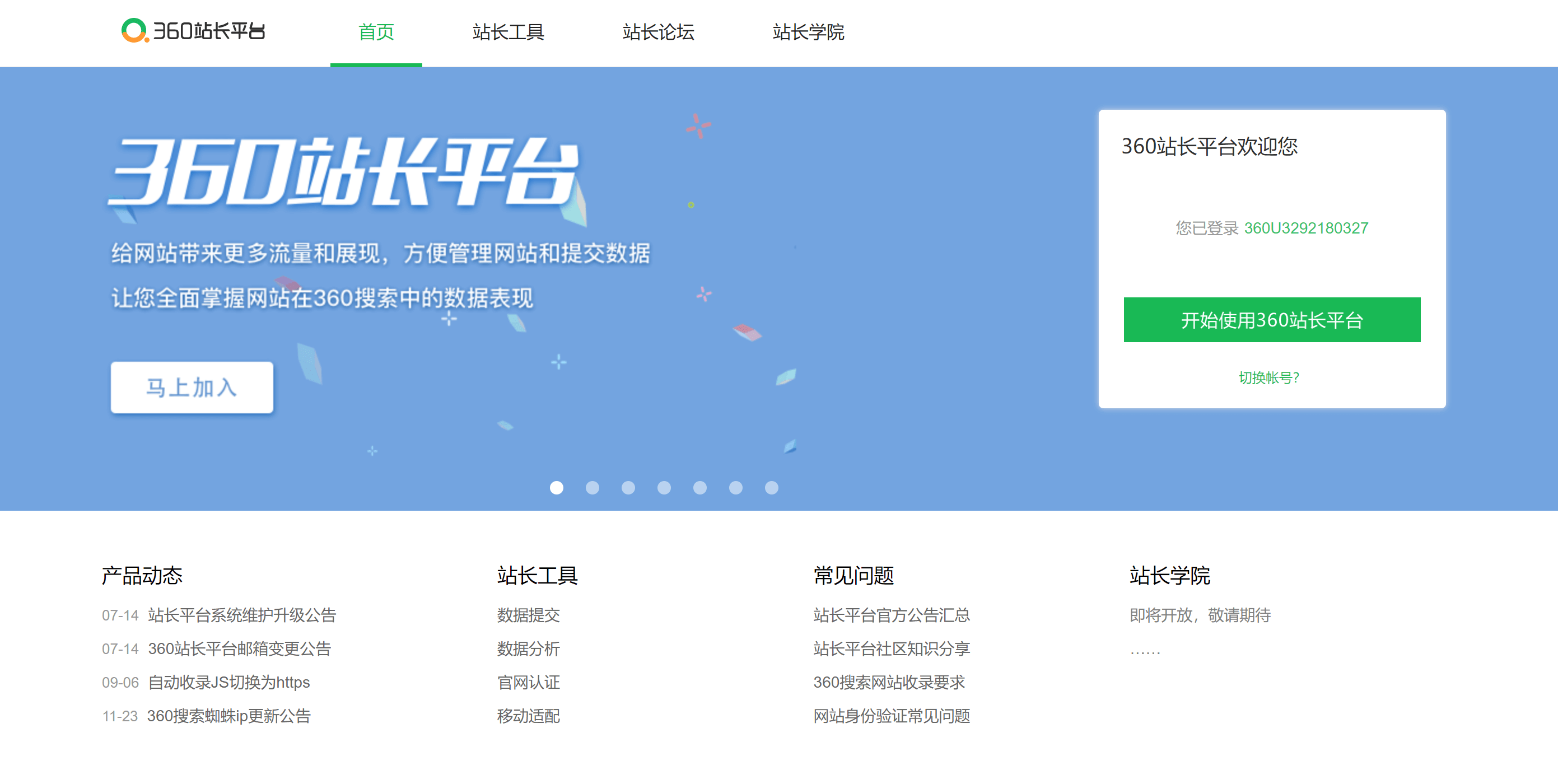Open 站长平台官方公告汇总 FAQ link

click(x=892, y=615)
